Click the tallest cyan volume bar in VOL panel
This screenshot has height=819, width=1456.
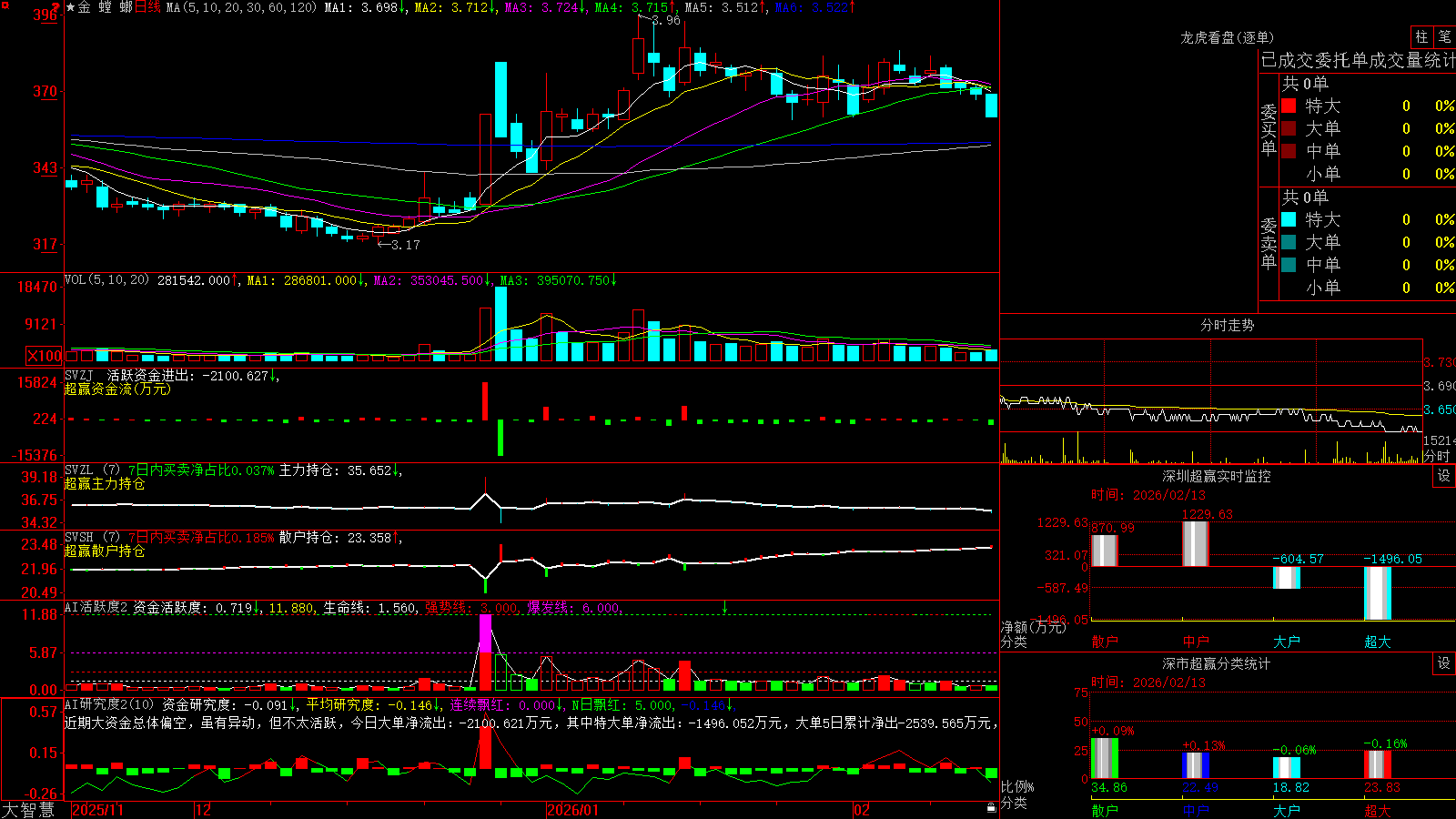501,324
